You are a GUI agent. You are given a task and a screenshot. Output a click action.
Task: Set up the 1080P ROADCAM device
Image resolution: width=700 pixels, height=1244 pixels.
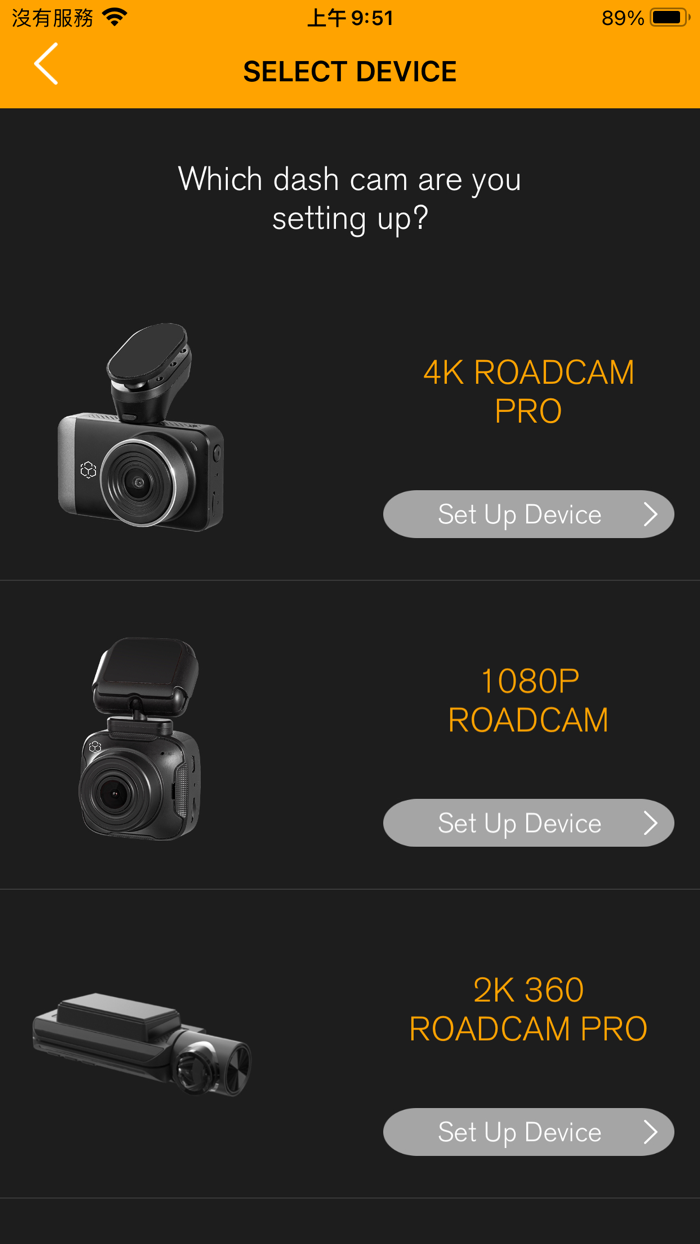point(529,823)
